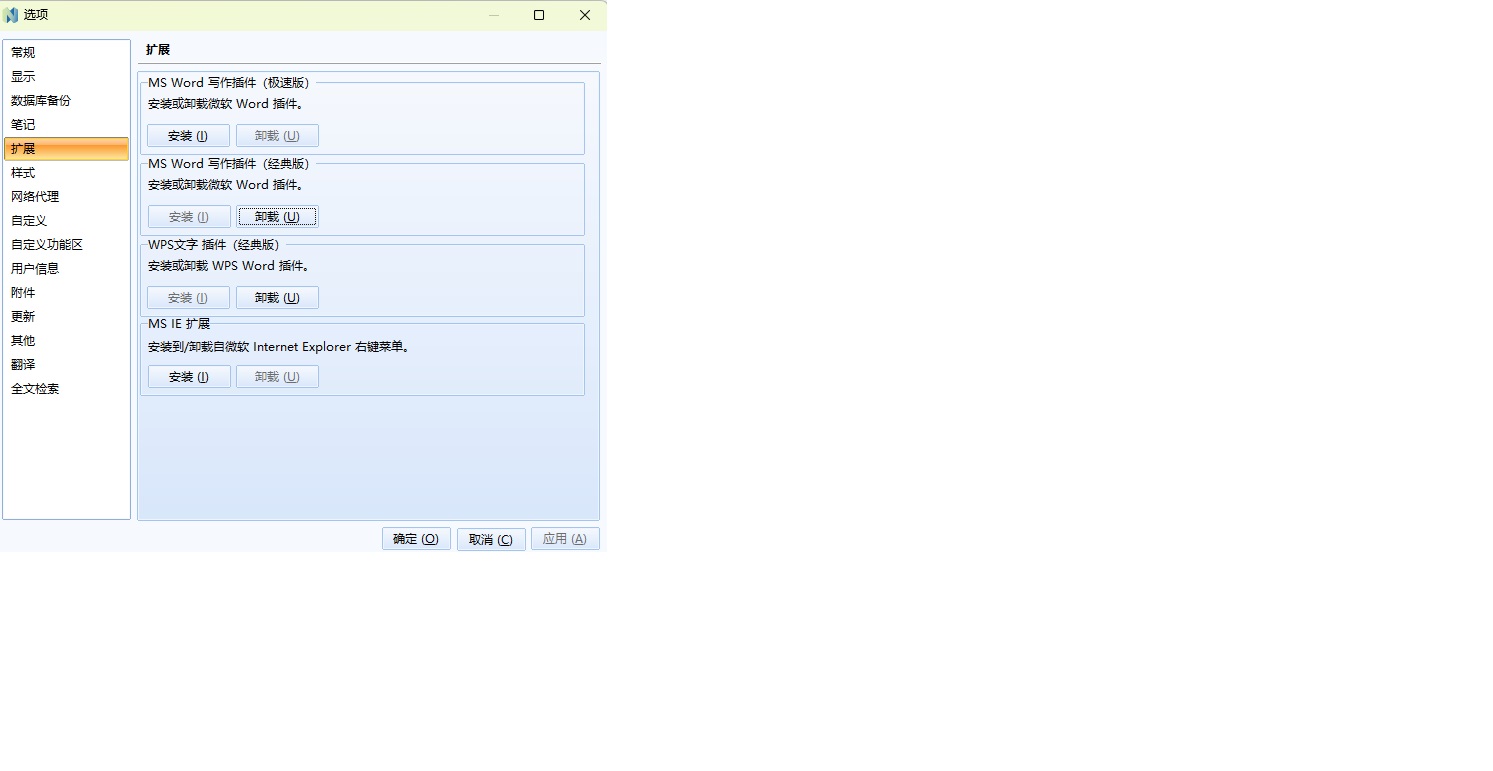This screenshot has width=1493, height=771.
Task: Select 显示 in the sidebar
Action: [x=66, y=77]
